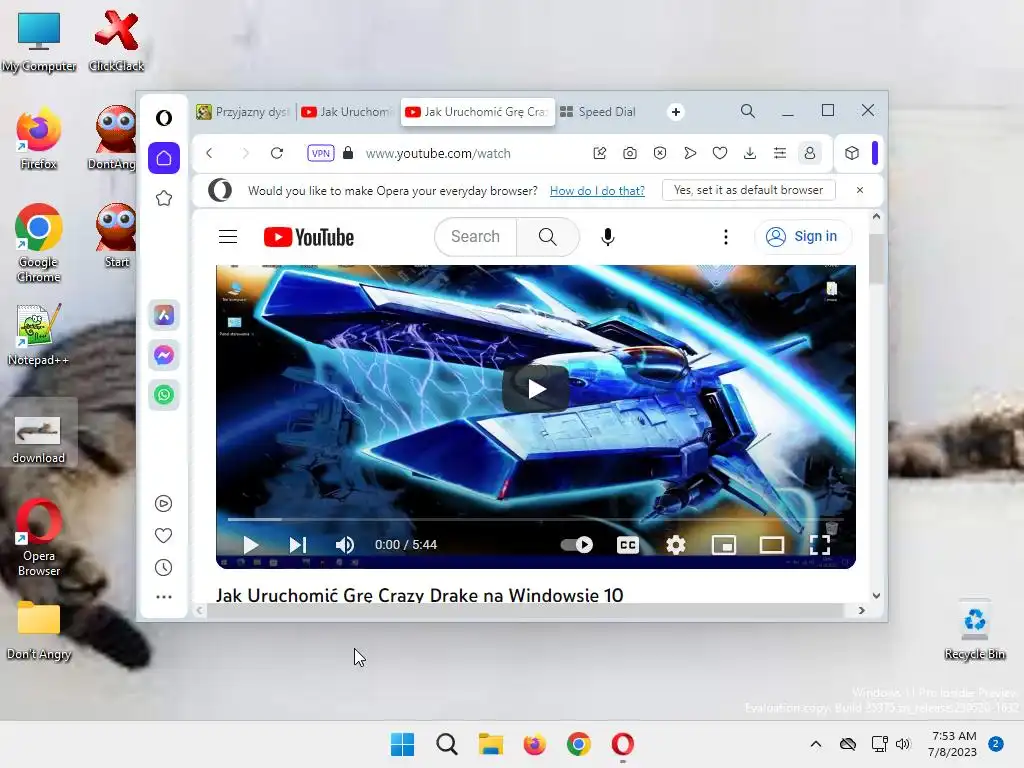Enable miniplayer mode
Viewport: 1024px width, 768px height.
pos(724,545)
